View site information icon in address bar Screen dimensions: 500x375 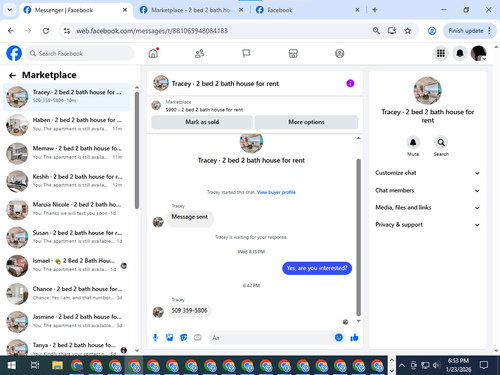67,31
